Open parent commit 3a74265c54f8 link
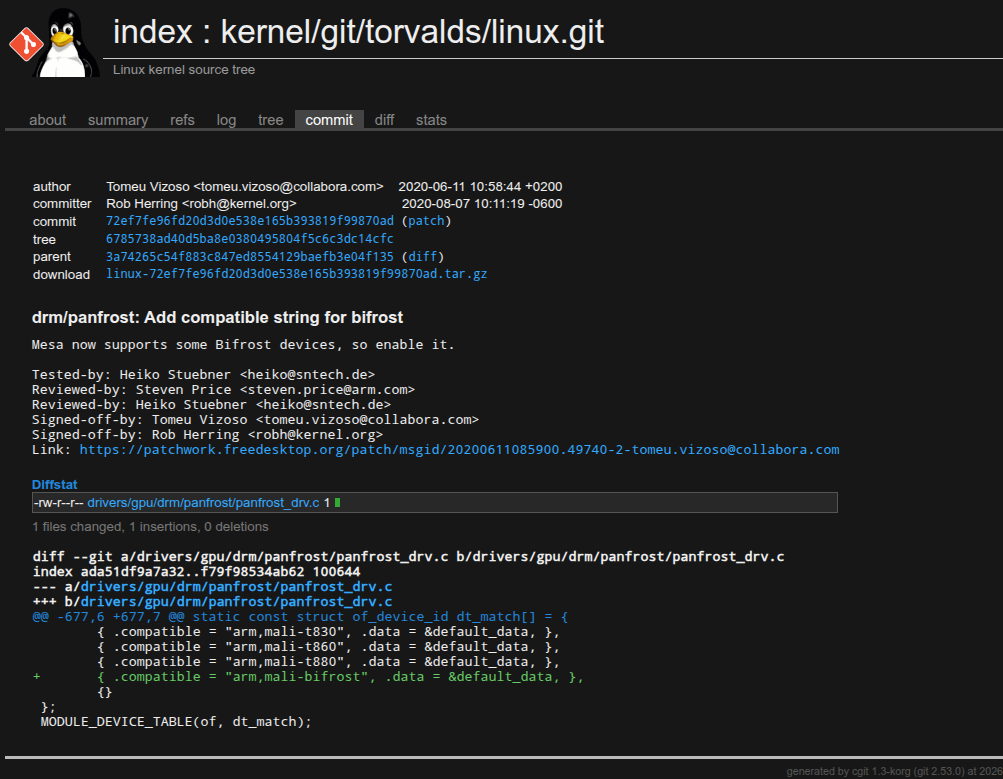 point(250,256)
